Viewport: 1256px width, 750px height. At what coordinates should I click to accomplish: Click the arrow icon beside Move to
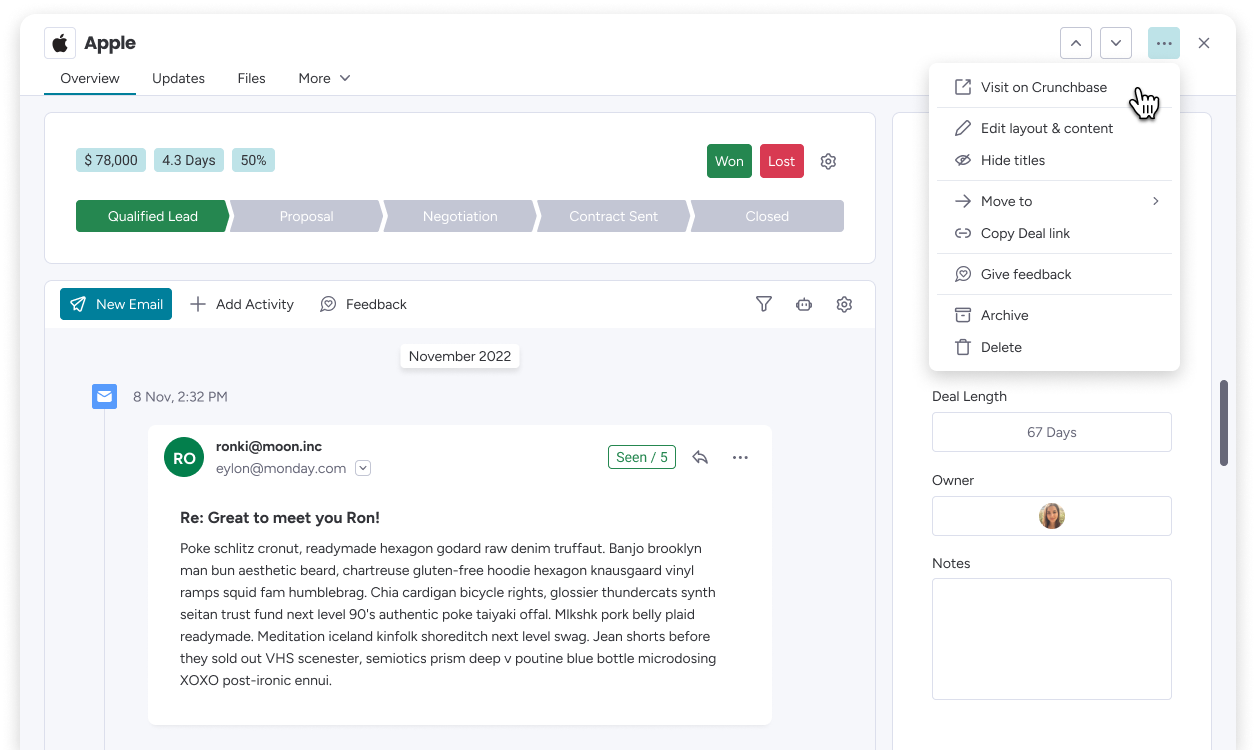tap(963, 201)
